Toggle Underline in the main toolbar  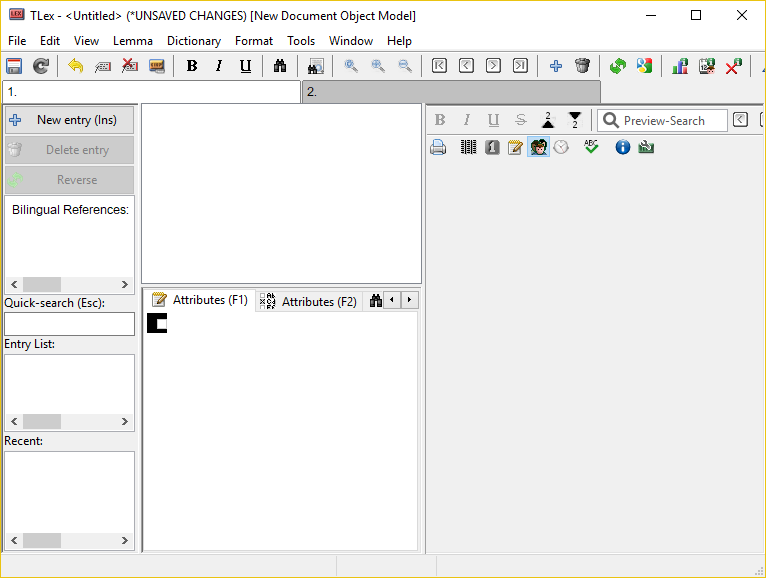246,65
